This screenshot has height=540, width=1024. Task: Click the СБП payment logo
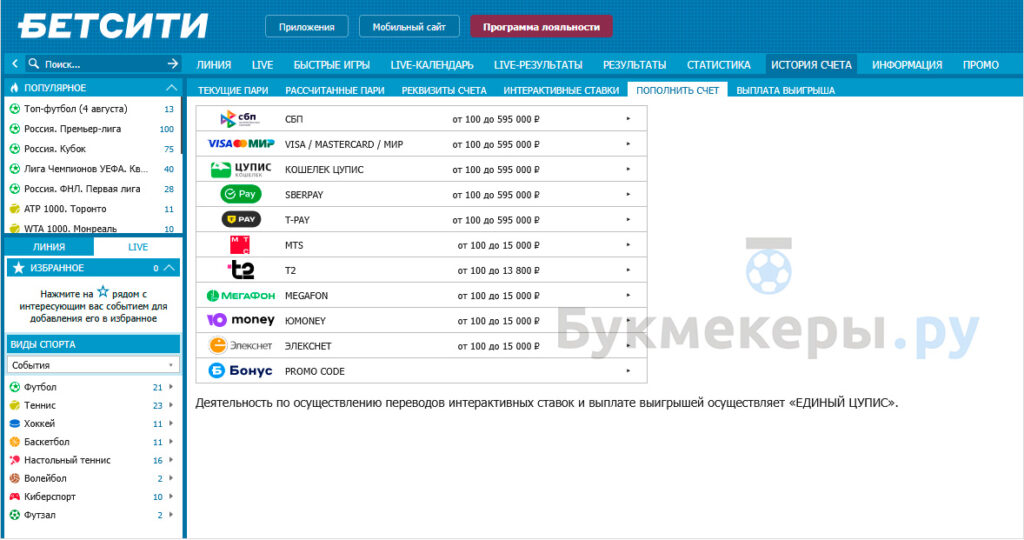tap(240, 119)
